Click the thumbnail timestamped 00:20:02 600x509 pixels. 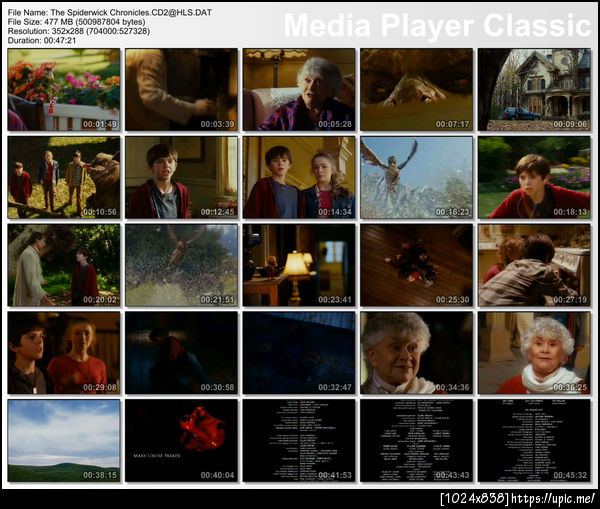click(x=64, y=265)
